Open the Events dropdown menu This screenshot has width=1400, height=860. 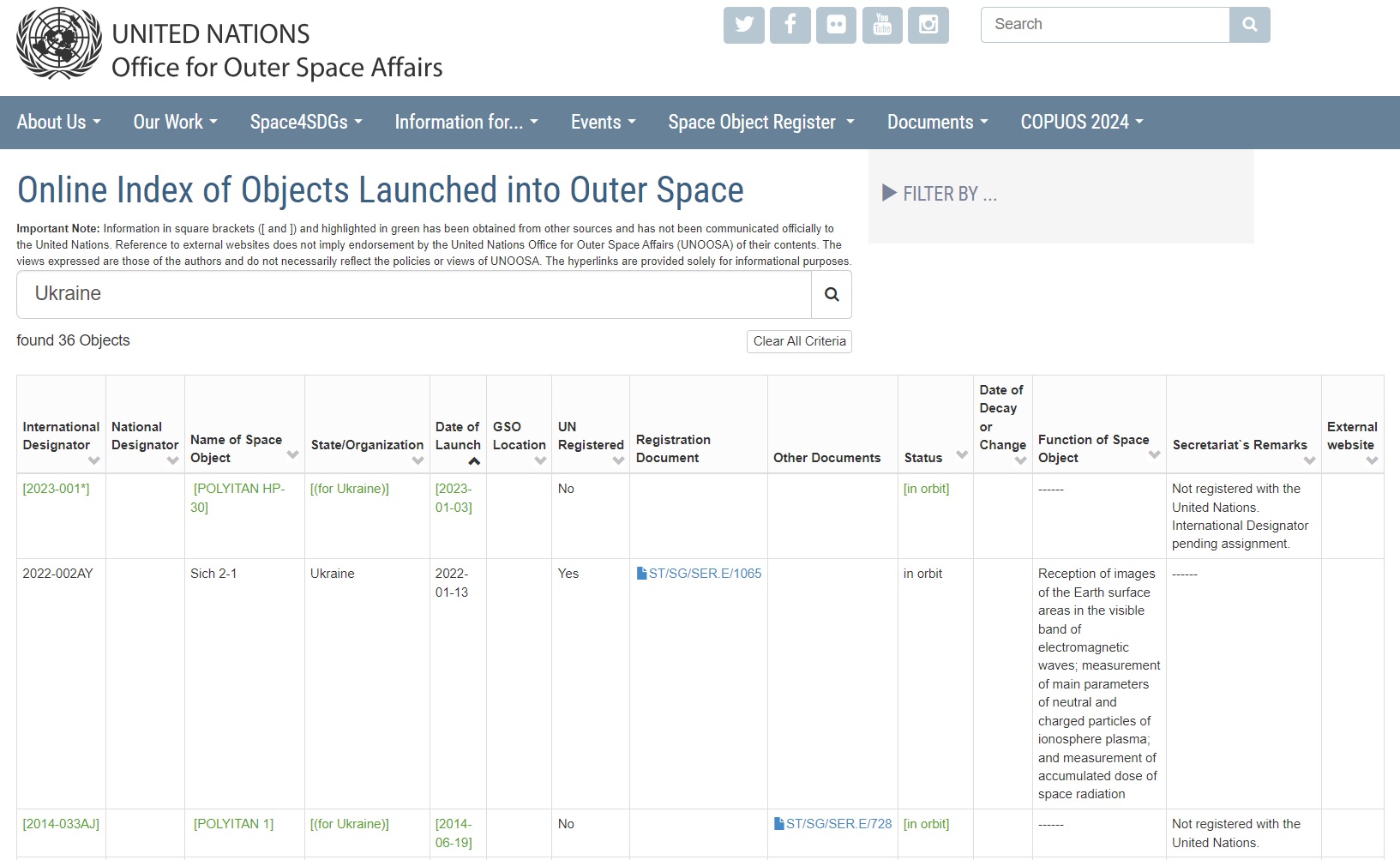tap(604, 122)
